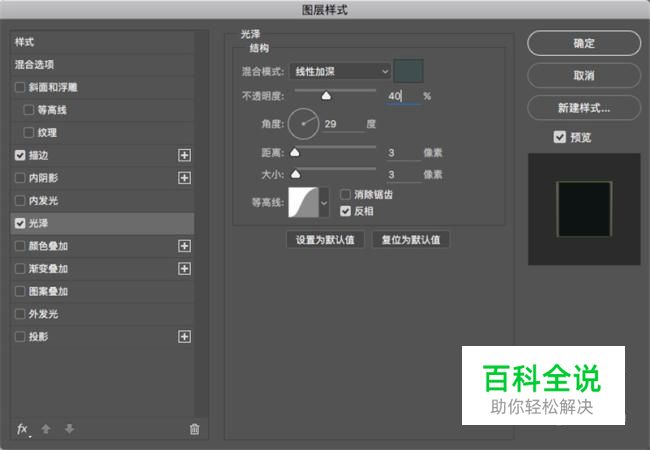Click 复位为默认值 button
The height and width of the screenshot is (450, 650).
point(411,240)
